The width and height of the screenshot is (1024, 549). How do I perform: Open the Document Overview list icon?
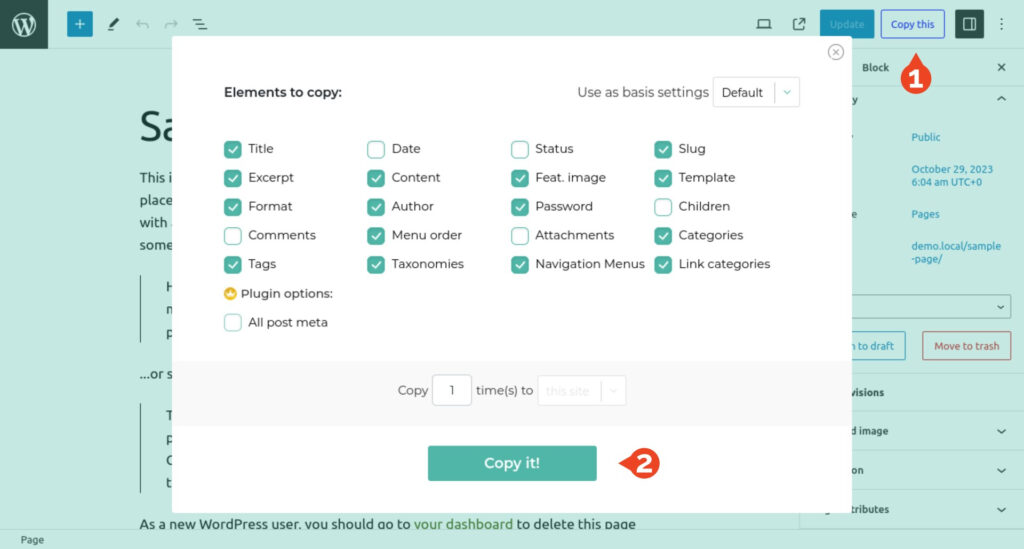200,24
